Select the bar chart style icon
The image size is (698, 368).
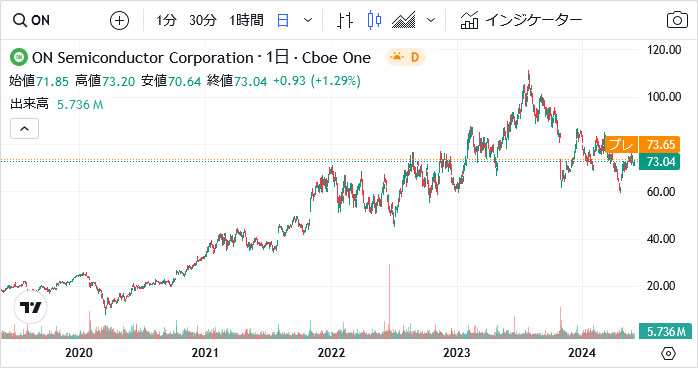(345, 20)
